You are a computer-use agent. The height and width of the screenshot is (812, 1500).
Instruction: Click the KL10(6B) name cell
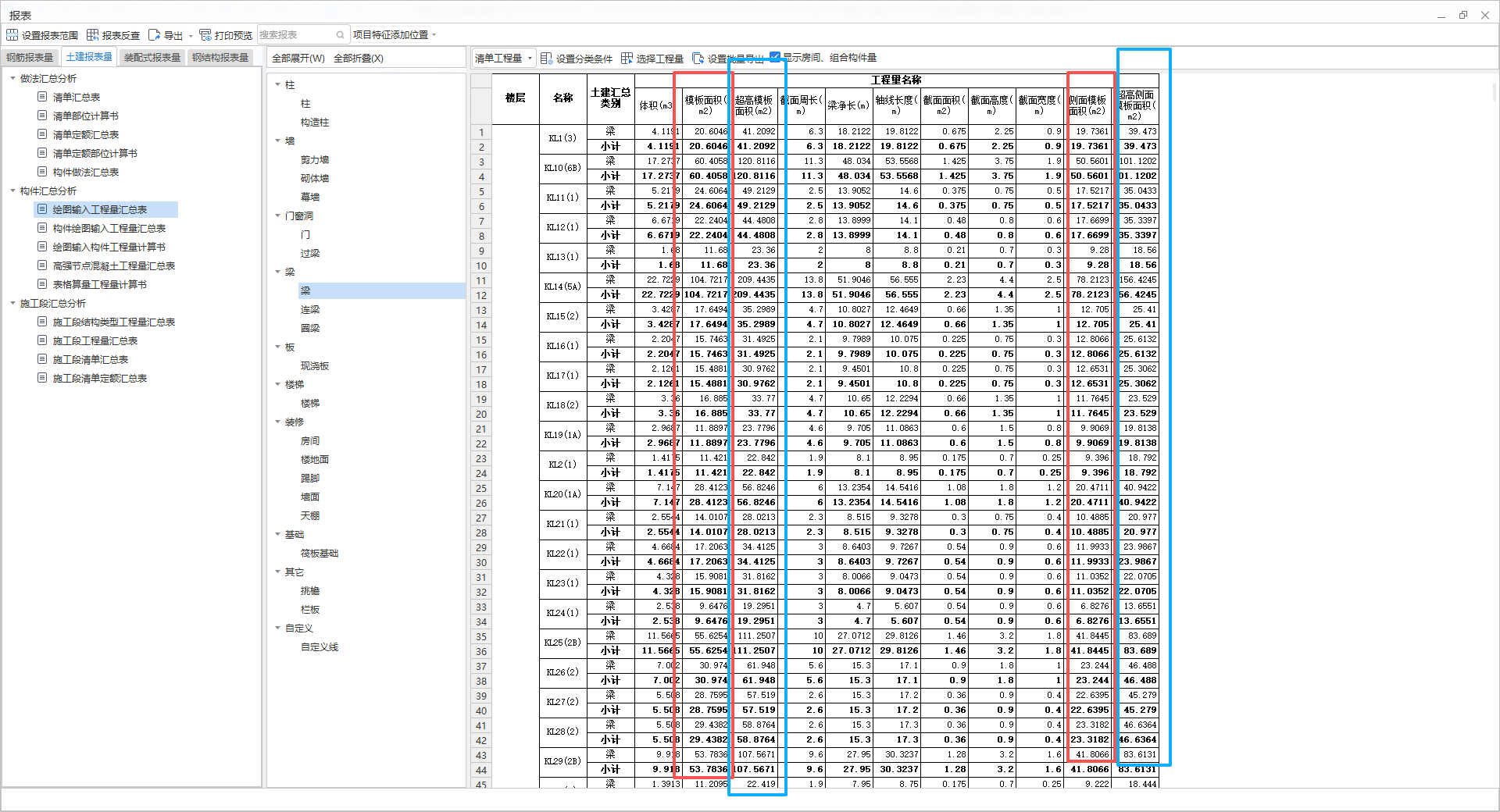coord(562,168)
